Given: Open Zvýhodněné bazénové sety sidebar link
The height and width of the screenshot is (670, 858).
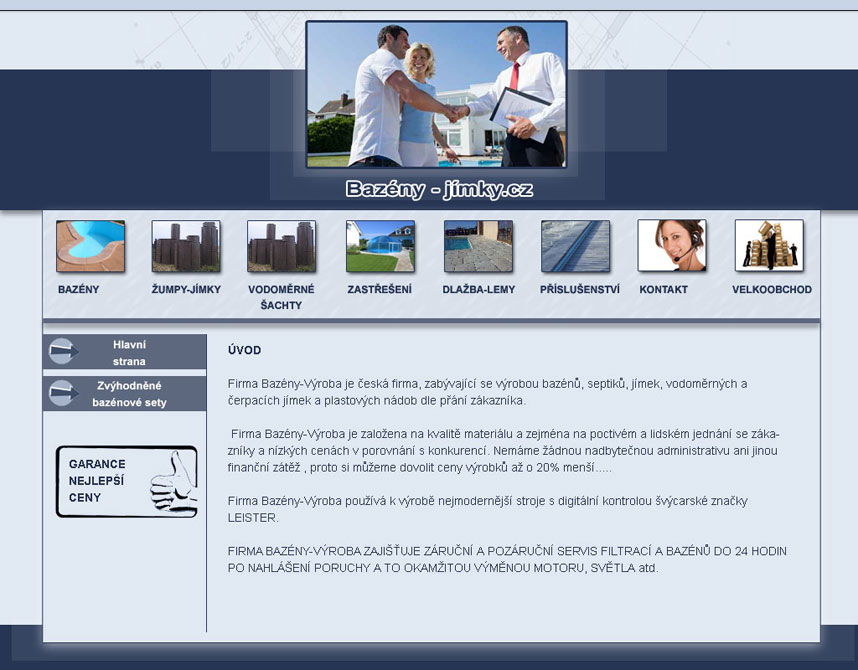Looking at the screenshot, I should [125, 394].
